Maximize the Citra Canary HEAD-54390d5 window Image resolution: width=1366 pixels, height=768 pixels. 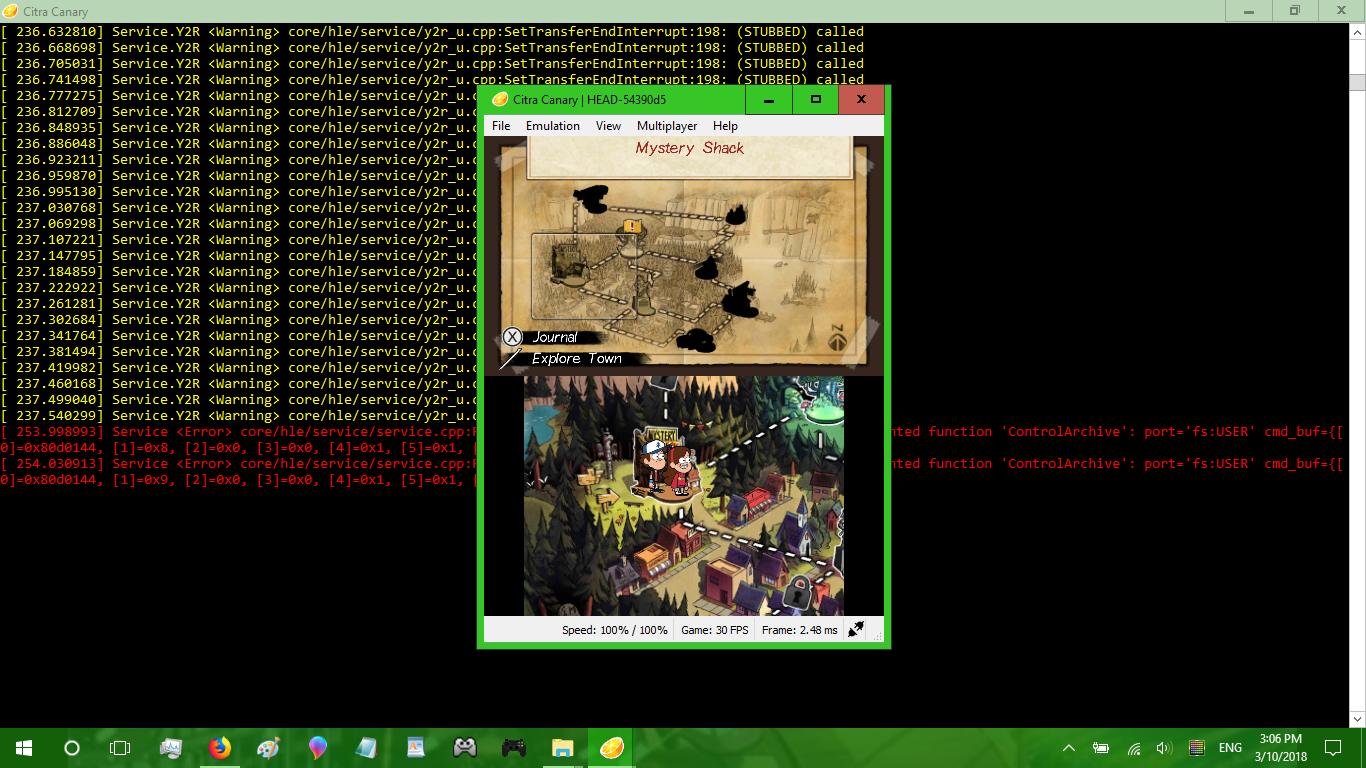(x=816, y=99)
